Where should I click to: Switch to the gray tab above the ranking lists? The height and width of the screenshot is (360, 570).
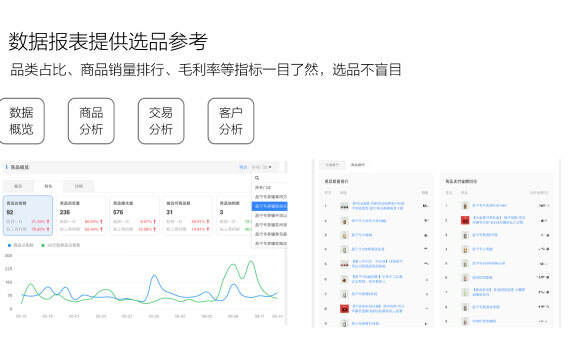332,165
